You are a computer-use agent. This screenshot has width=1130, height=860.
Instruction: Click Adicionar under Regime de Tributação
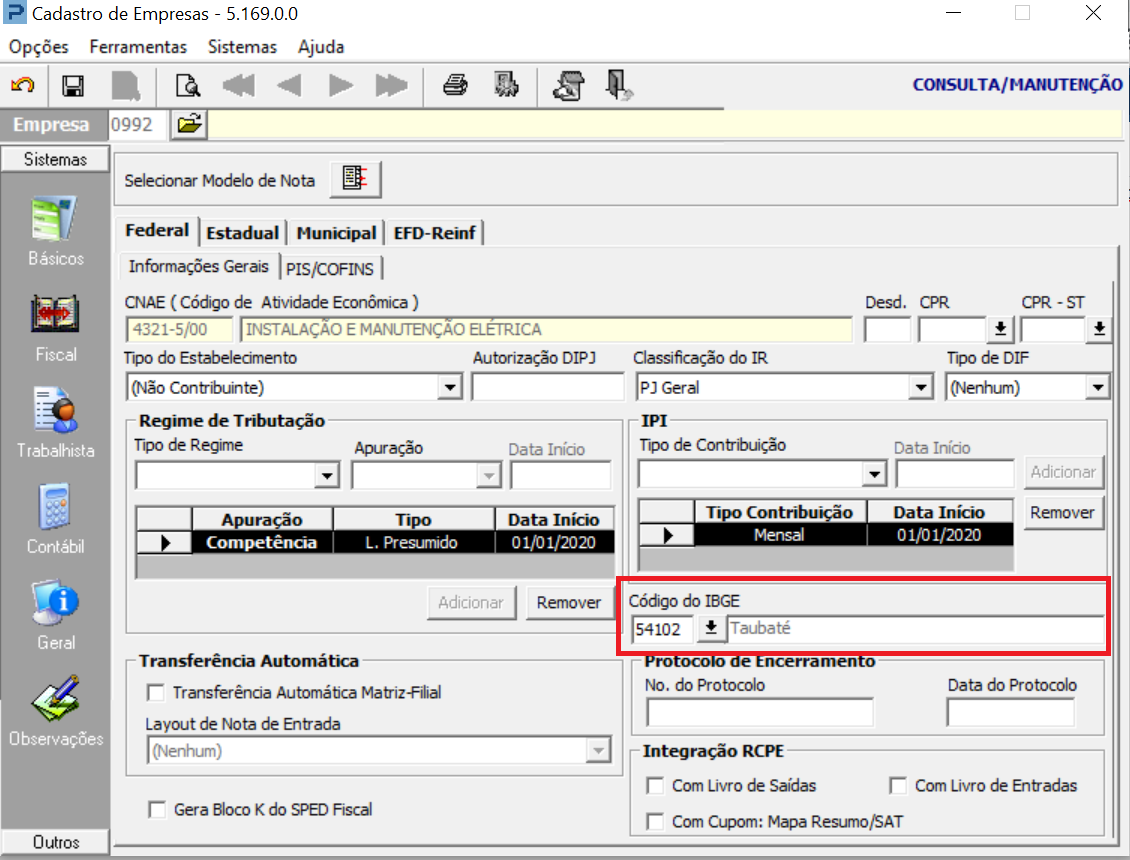point(471,603)
